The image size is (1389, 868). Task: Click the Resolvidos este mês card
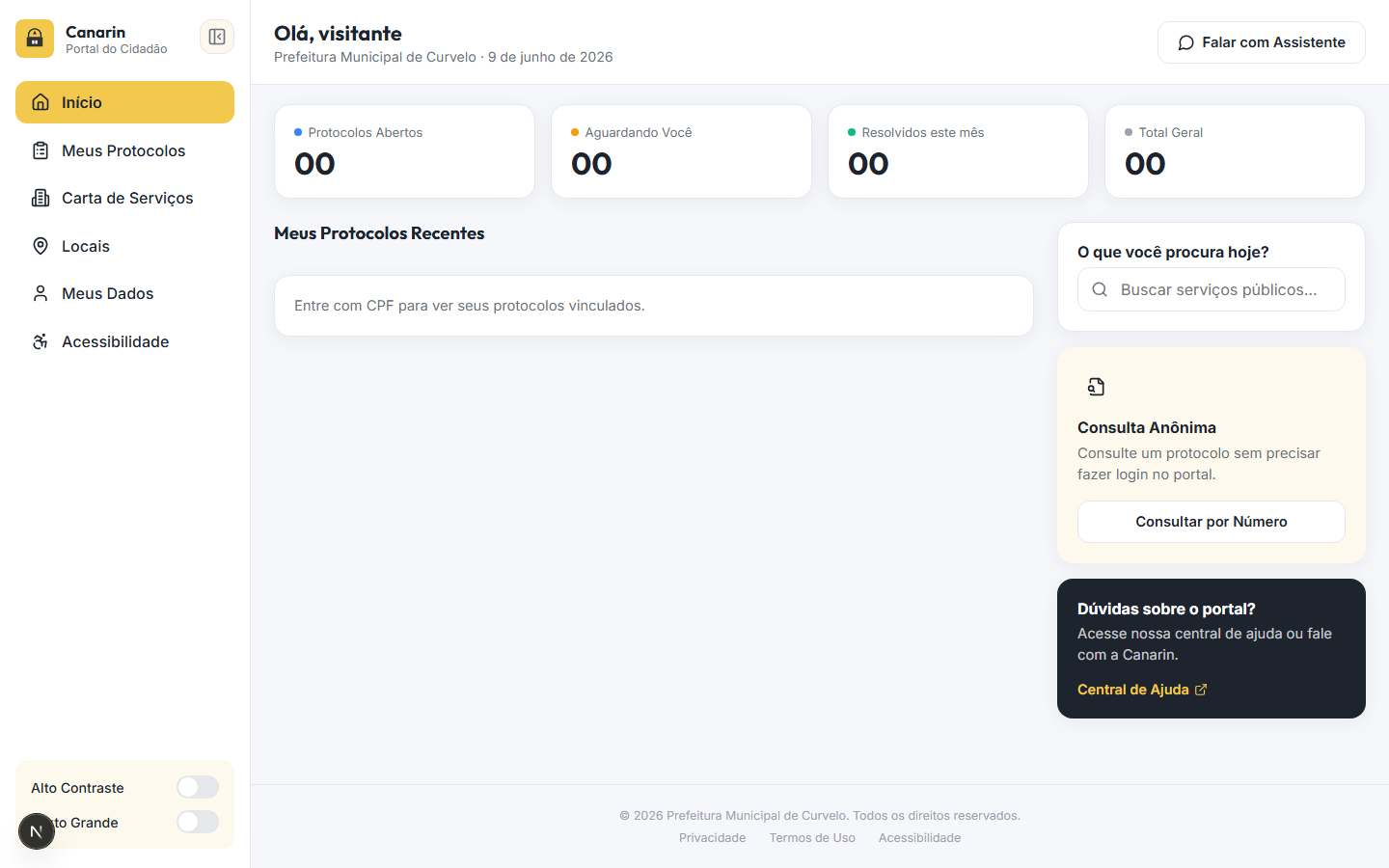(x=958, y=151)
